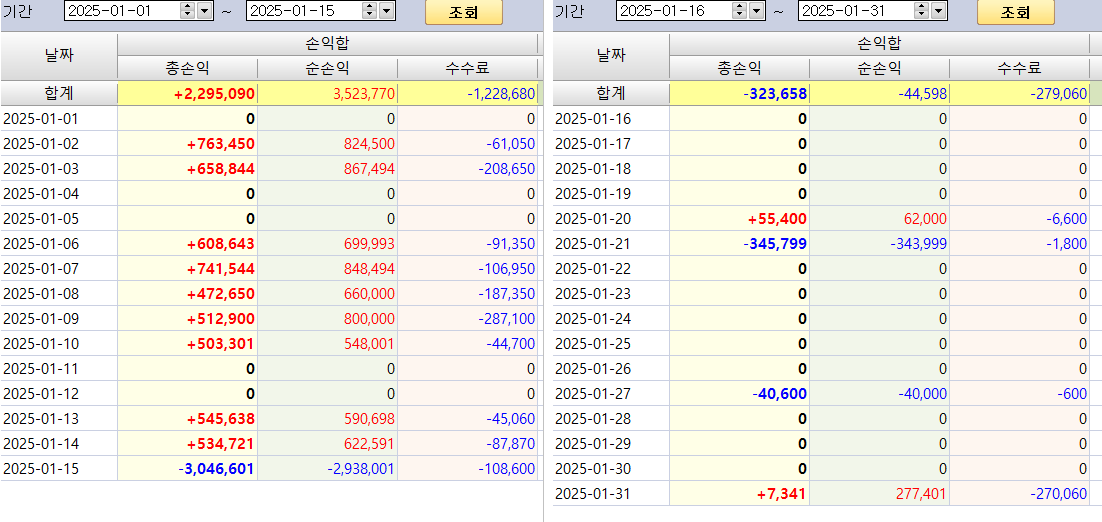Click the 날짜 column header in right table
This screenshot has height=522, width=1102.
(x=611, y=56)
